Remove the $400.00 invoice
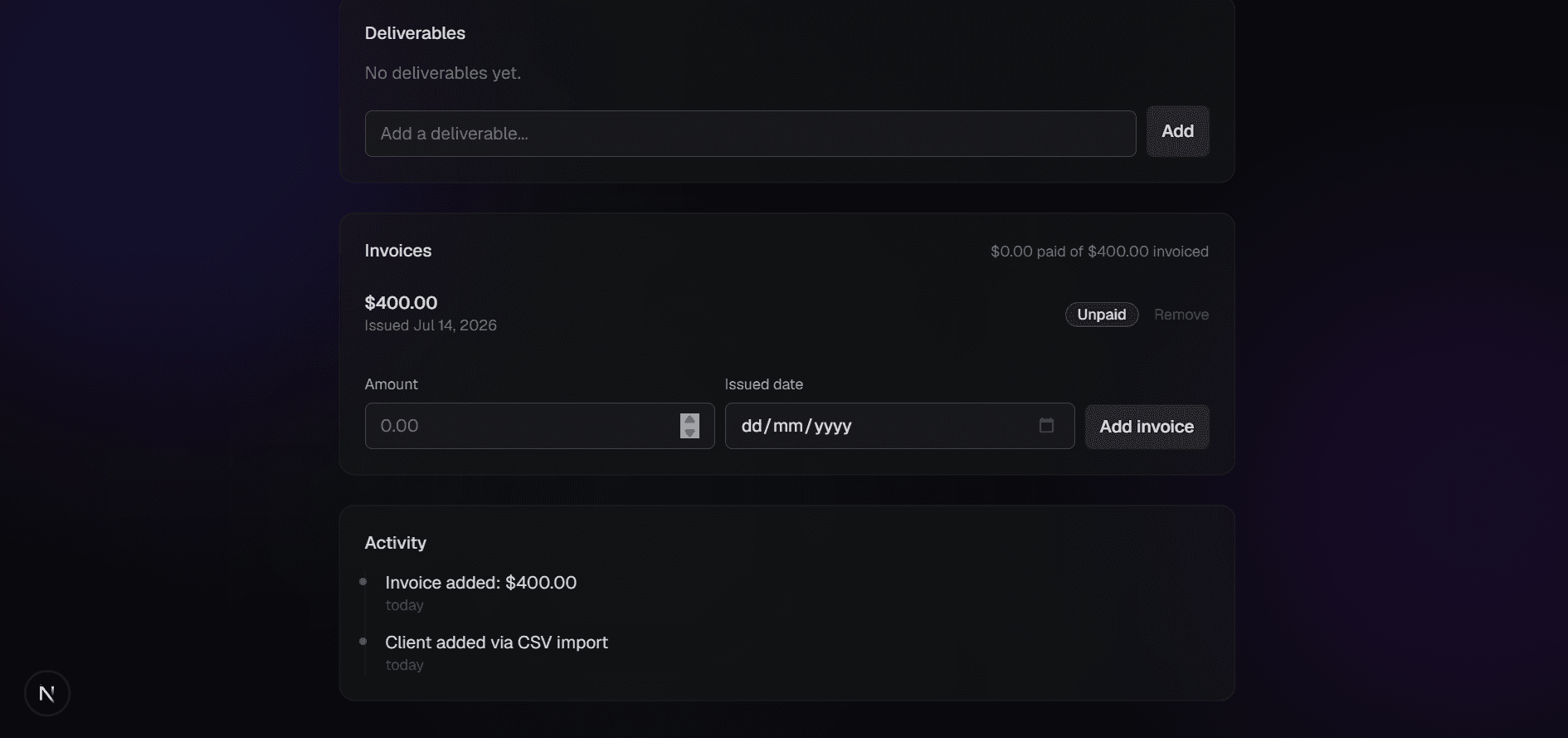 [x=1181, y=315]
